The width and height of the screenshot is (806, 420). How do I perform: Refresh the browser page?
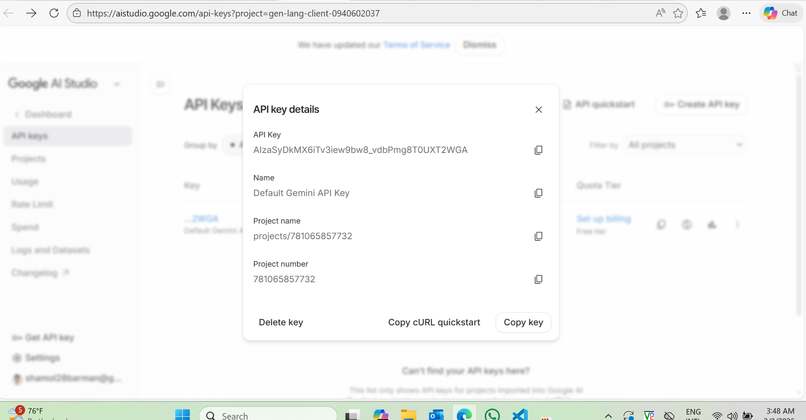[x=54, y=13]
